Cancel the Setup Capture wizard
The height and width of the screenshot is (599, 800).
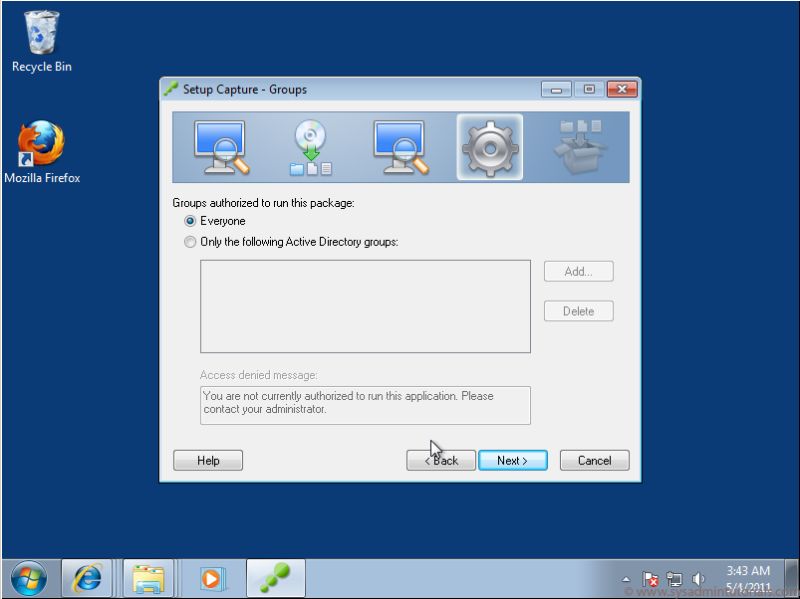594,460
